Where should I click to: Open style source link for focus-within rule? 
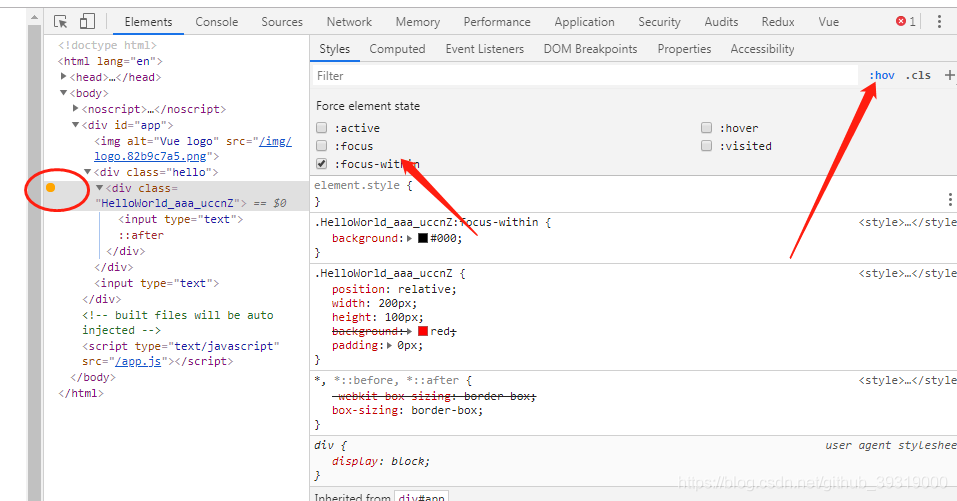click(908, 222)
